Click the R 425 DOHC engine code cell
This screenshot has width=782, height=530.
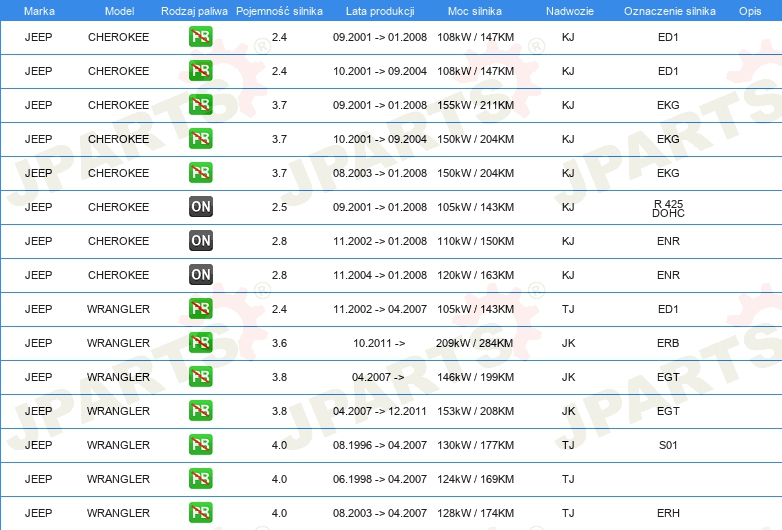(668, 208)
